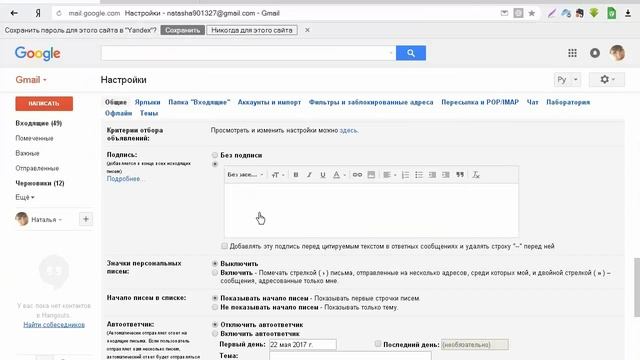This screenshot has width=640, height=360.
Task: Switch to 'Папка Входящие' tab
Action: (x=199, y=102)
